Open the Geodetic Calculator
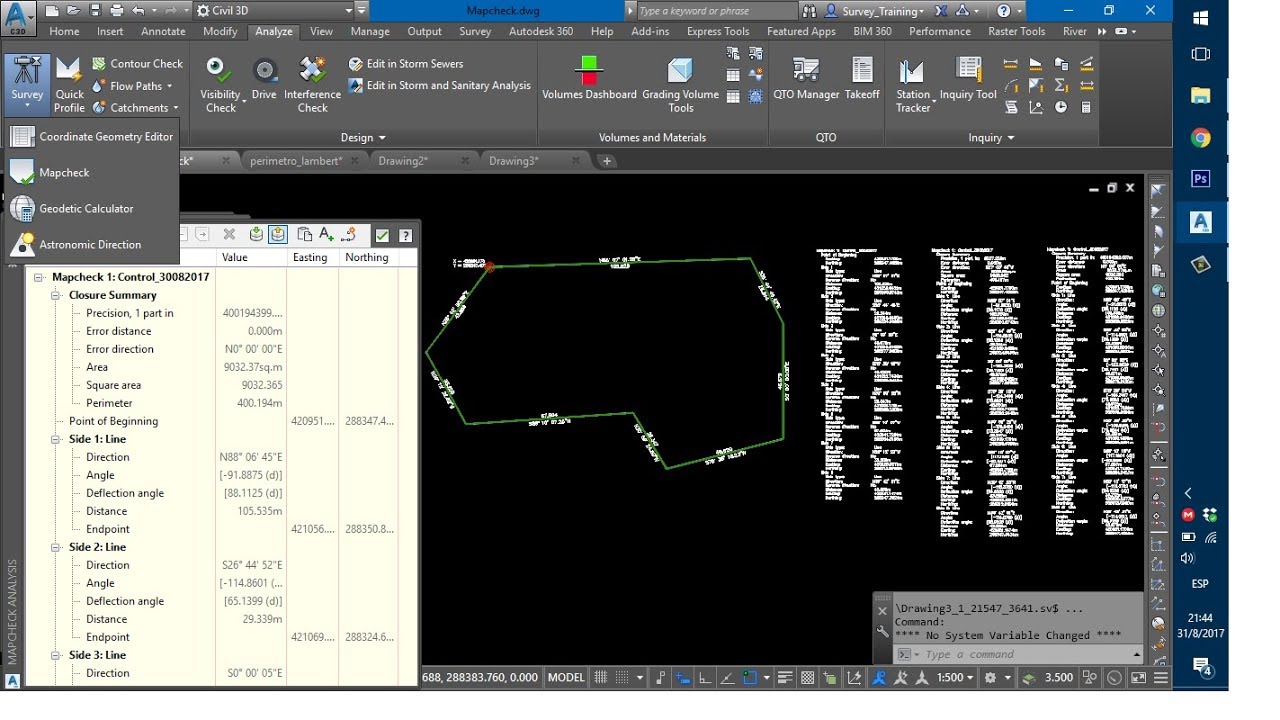This screenshot has height=720, width=1280. (92, 208)
